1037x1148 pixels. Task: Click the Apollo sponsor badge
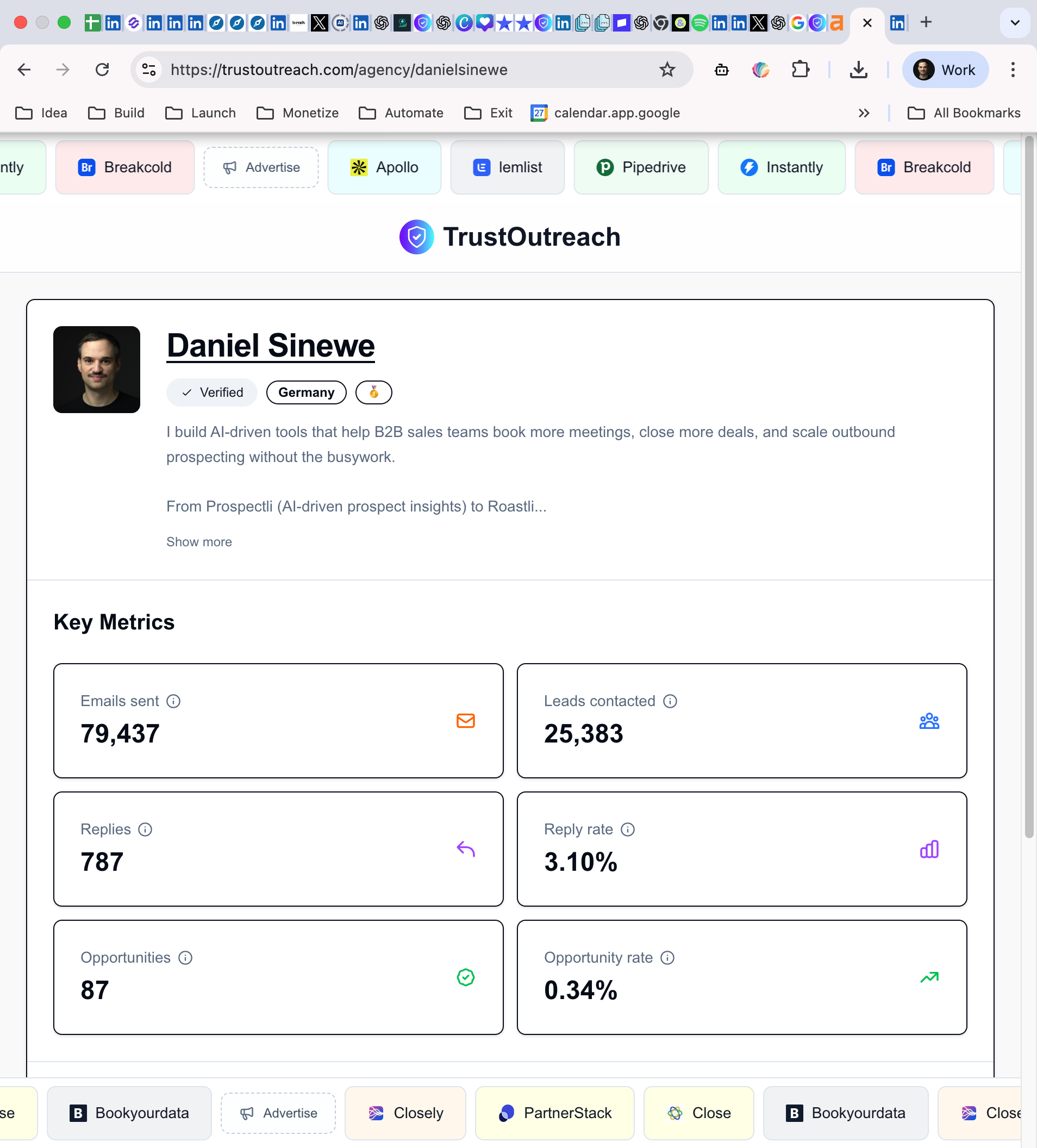(384, 167)
